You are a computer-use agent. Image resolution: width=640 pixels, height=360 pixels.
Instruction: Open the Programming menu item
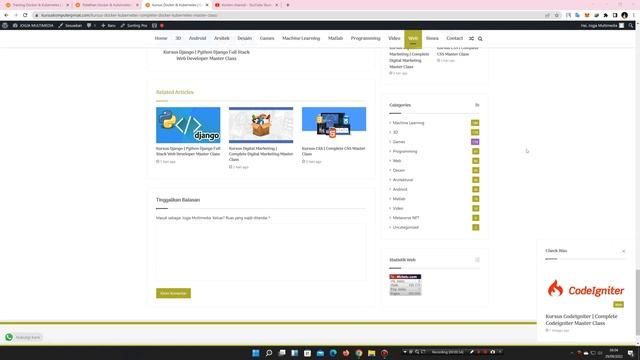[x=365, y=38]
